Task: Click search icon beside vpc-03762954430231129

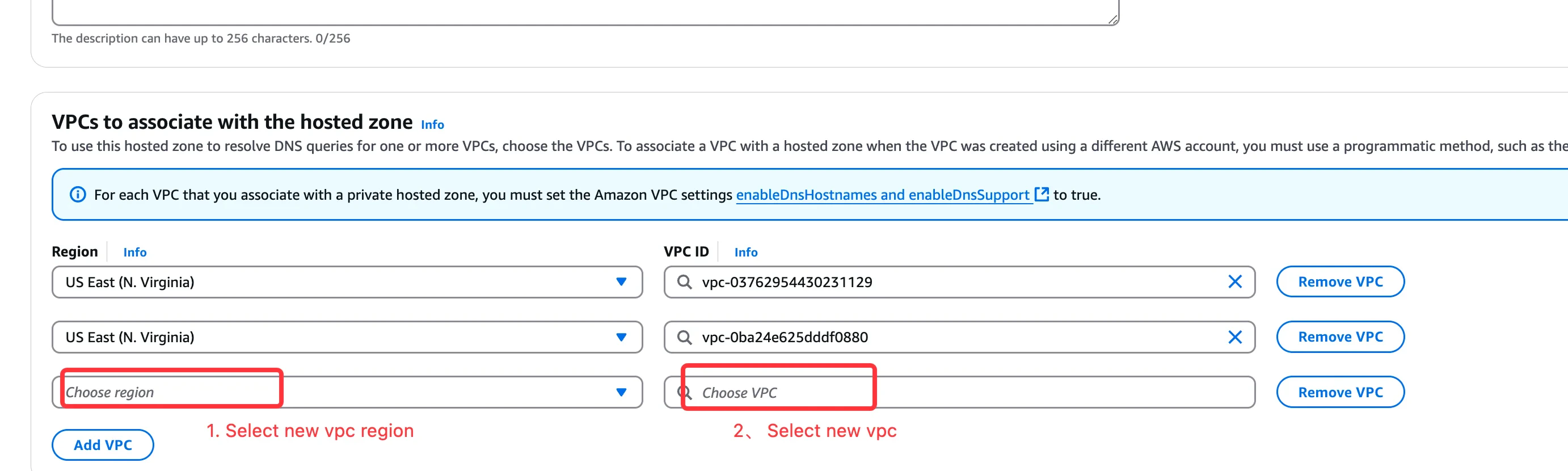Action: 685,281
